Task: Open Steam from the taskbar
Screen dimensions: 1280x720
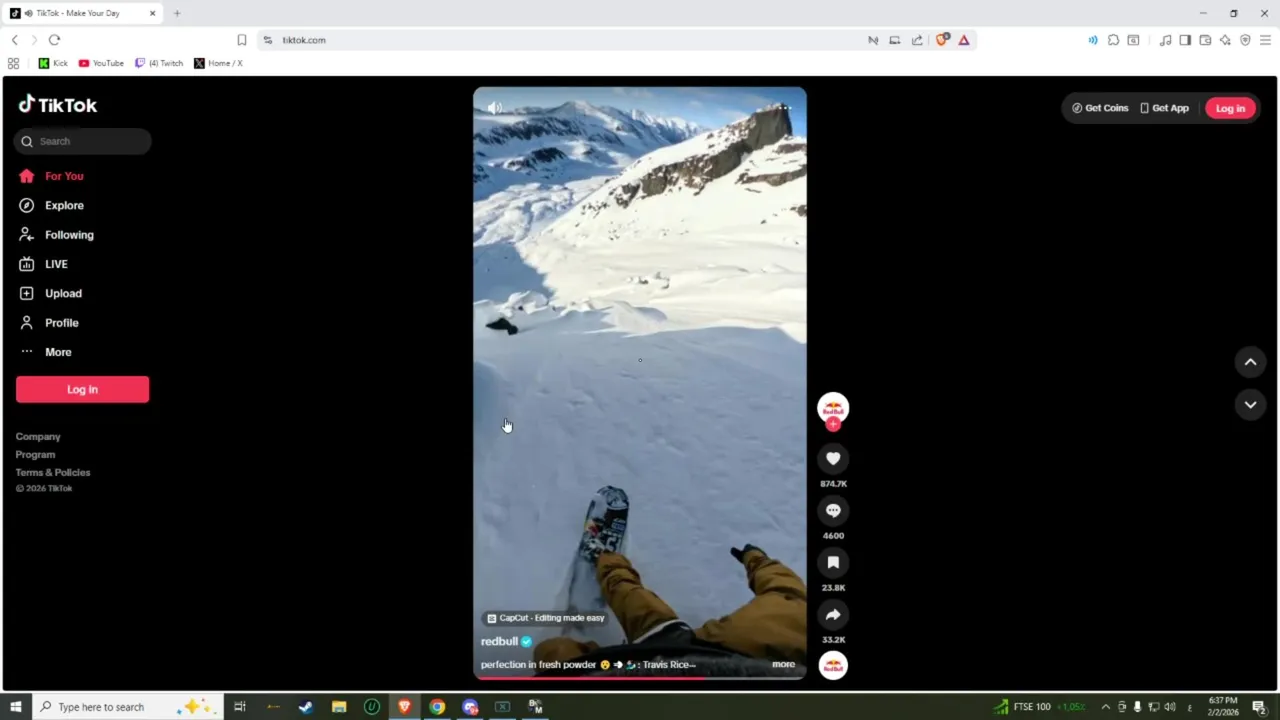Action: (306, 707)
